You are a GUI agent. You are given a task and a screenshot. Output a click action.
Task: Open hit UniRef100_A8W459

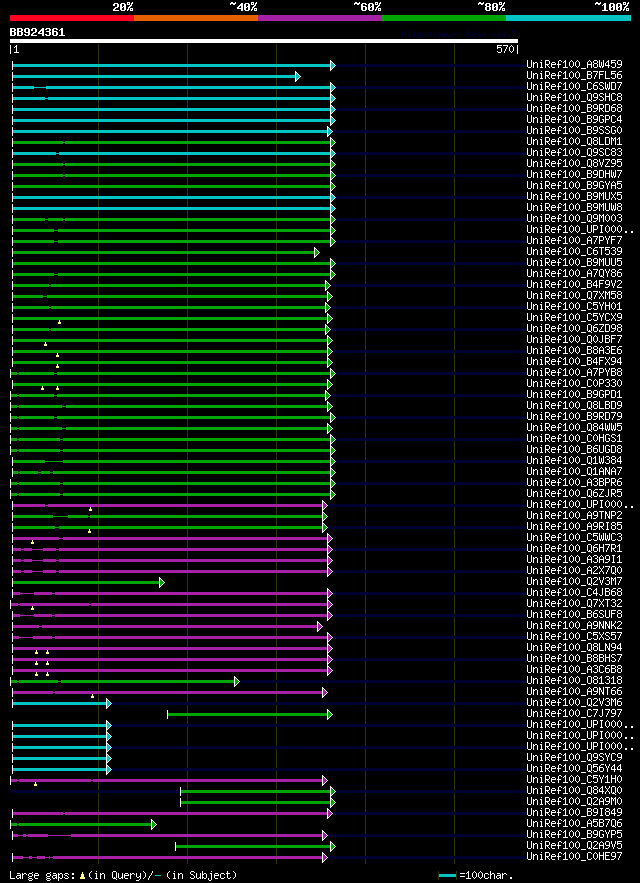574,65
